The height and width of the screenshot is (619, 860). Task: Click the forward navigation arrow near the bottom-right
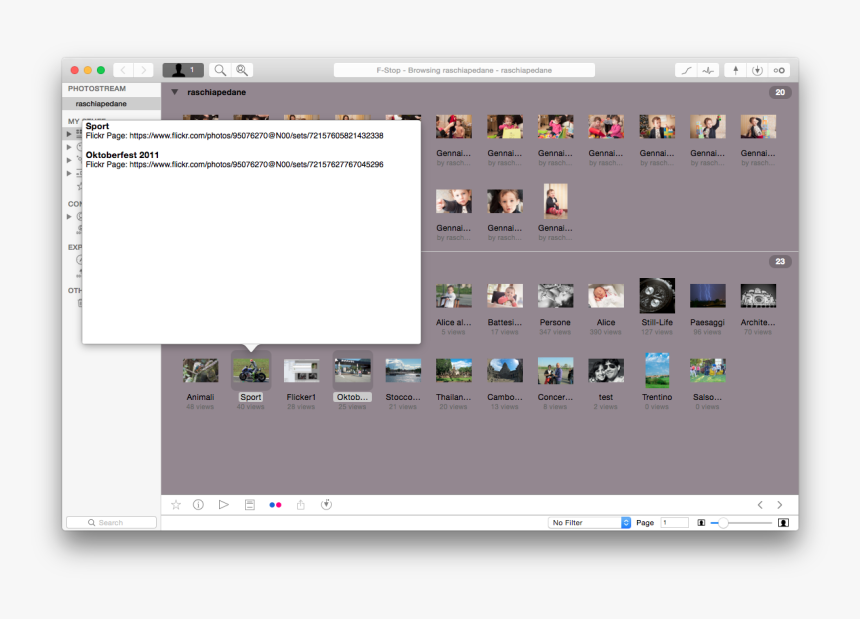780,505
